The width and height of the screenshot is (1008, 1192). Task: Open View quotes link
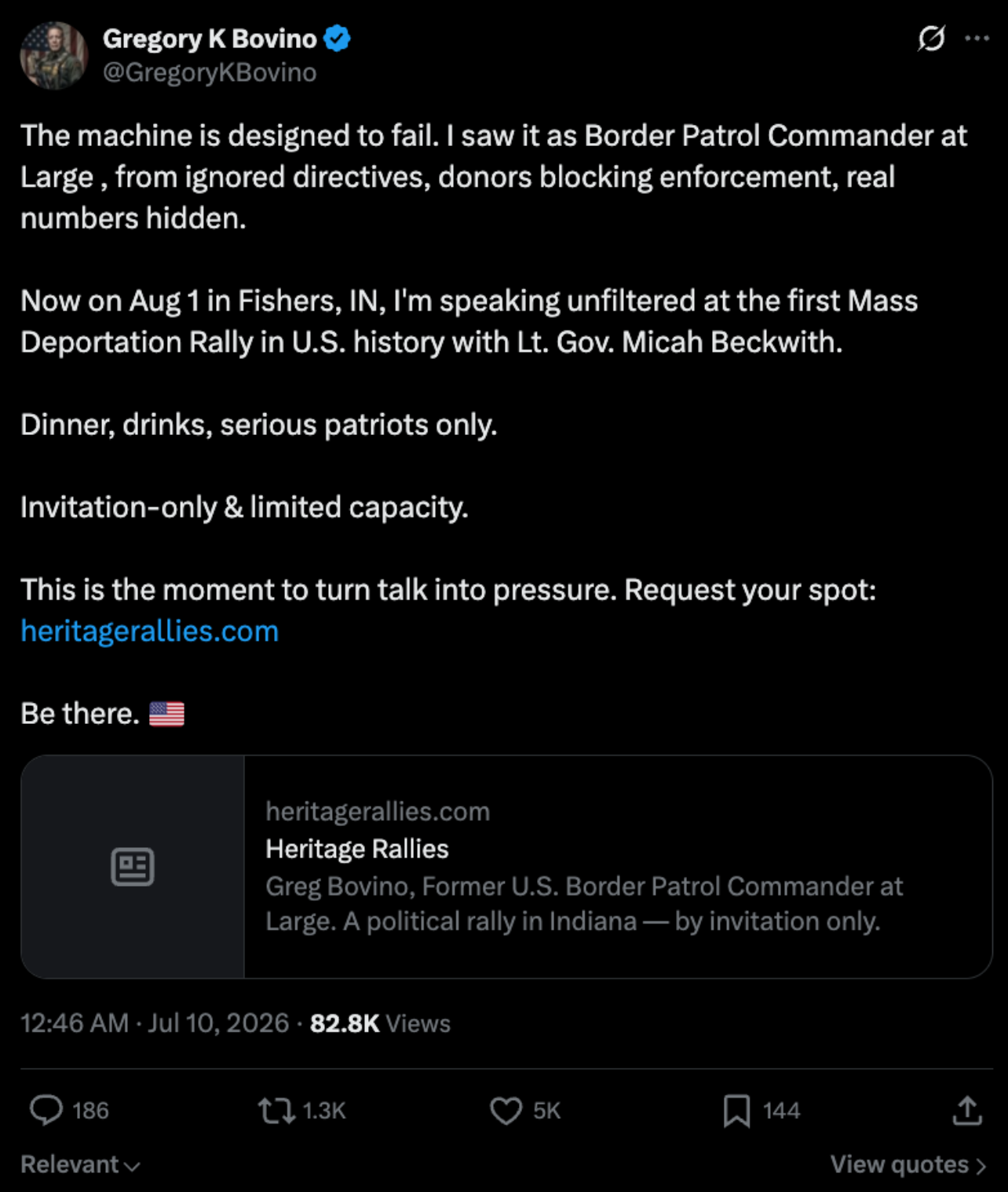click(x=908, y=1164)
